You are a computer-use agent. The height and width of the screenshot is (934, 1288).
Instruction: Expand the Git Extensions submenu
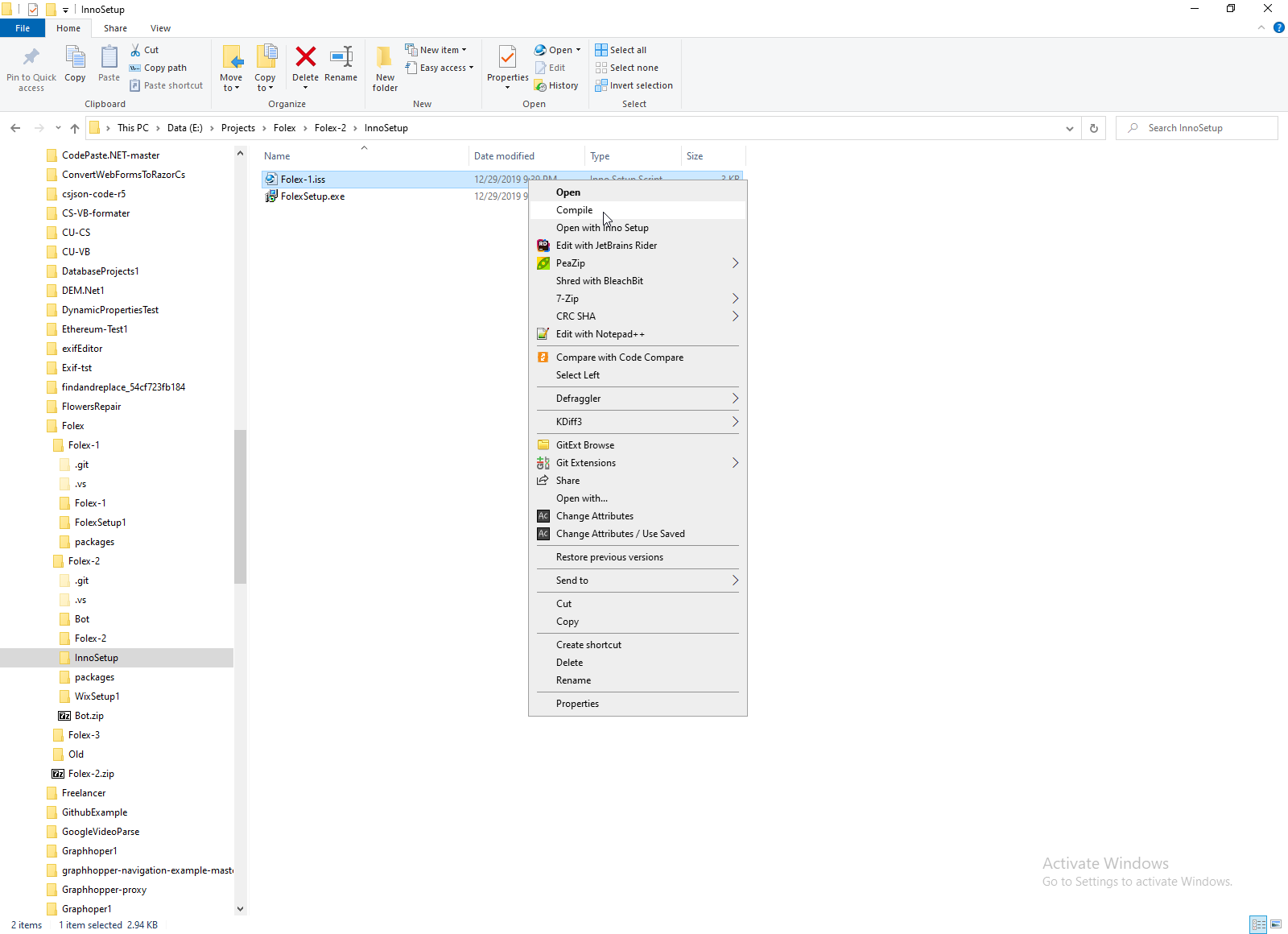(x=638, y=463)
